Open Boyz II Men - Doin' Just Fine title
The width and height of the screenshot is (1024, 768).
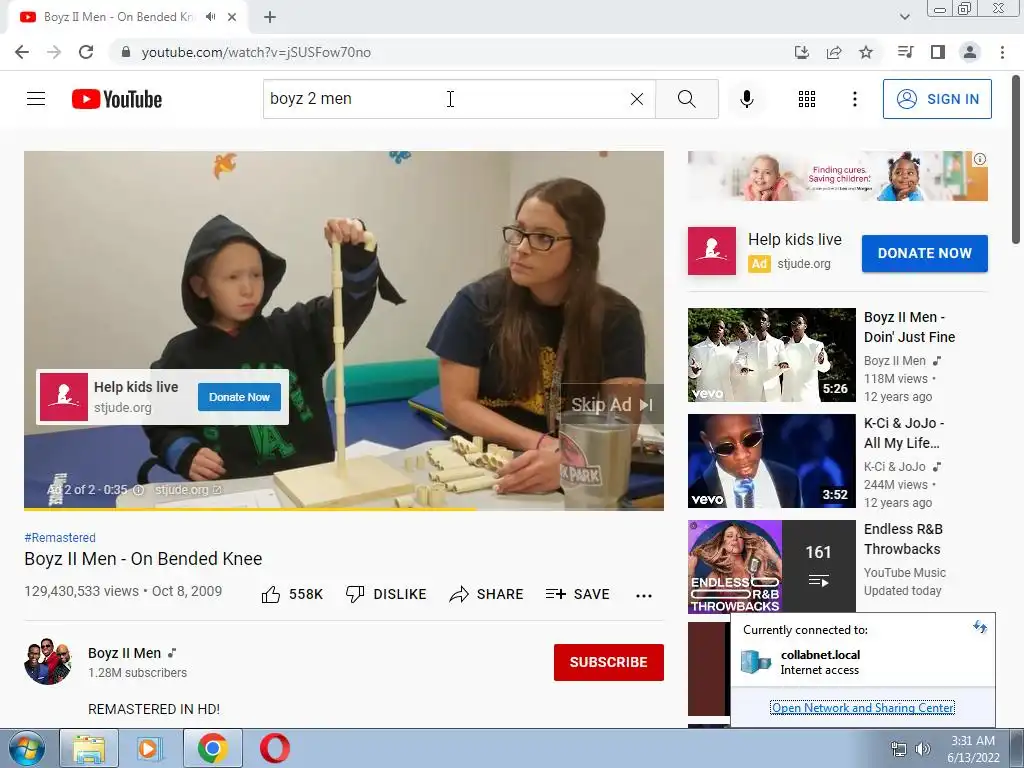pyautogui.click(x=909, y=327)
